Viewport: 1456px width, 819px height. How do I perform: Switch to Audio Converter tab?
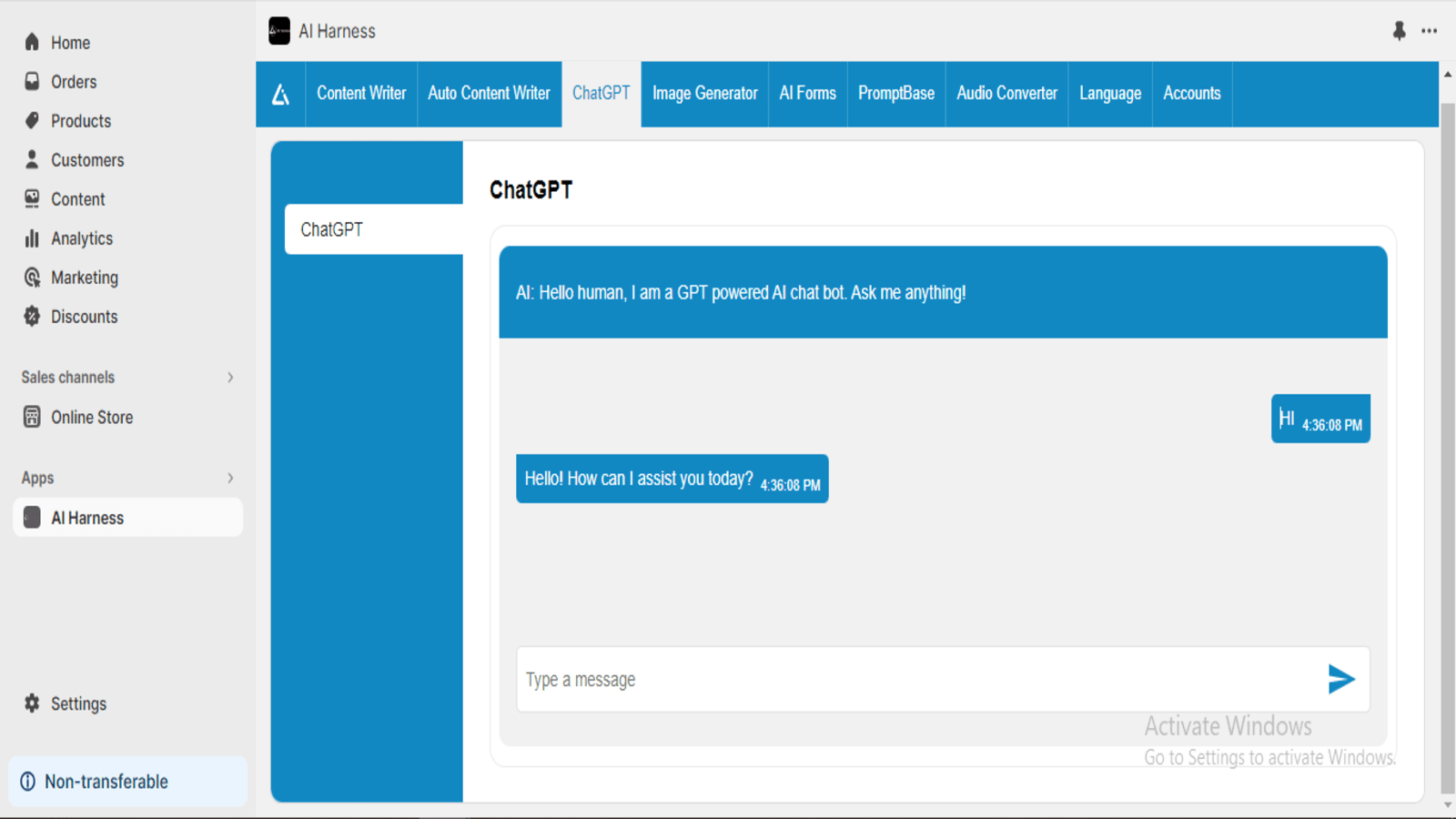click(1006, 94)
